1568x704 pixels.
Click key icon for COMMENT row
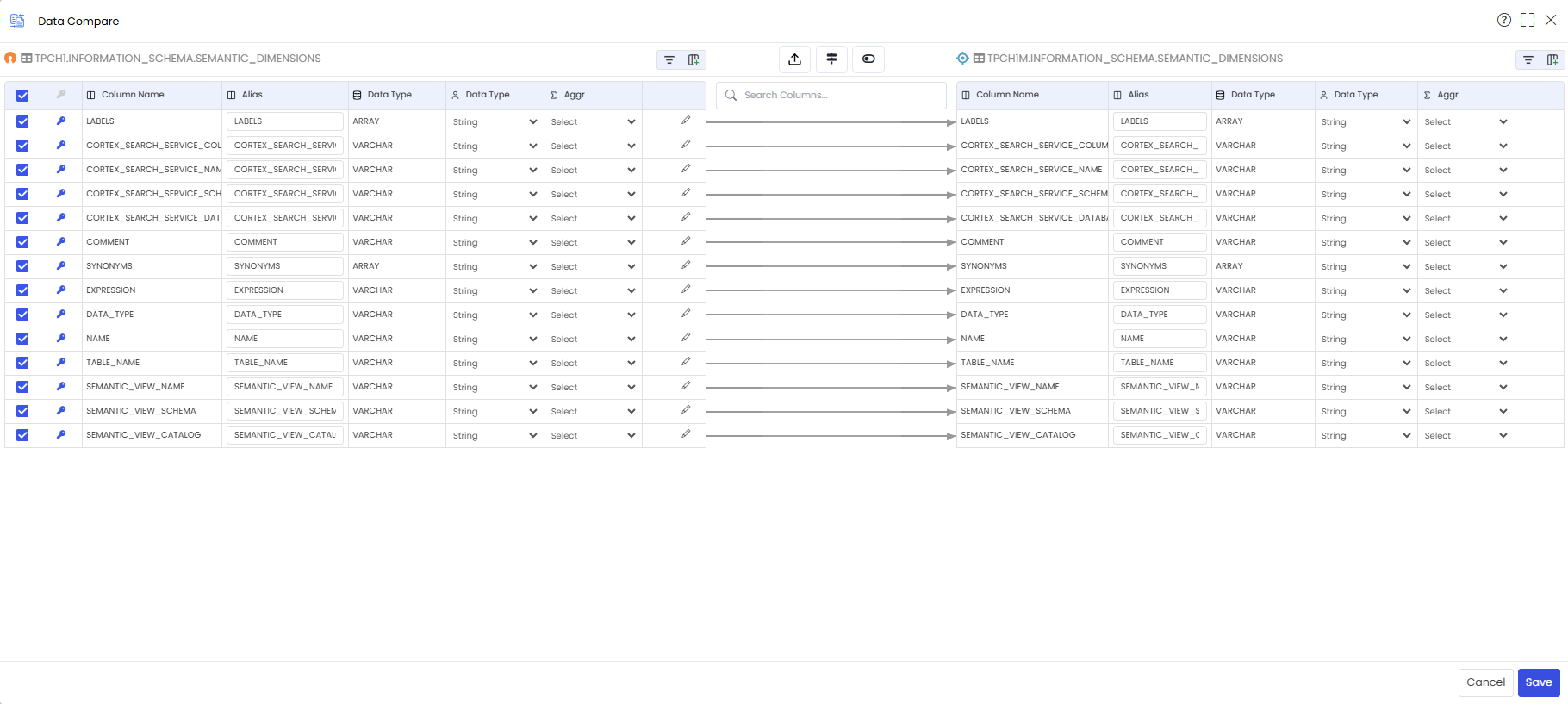pos(61,242)
